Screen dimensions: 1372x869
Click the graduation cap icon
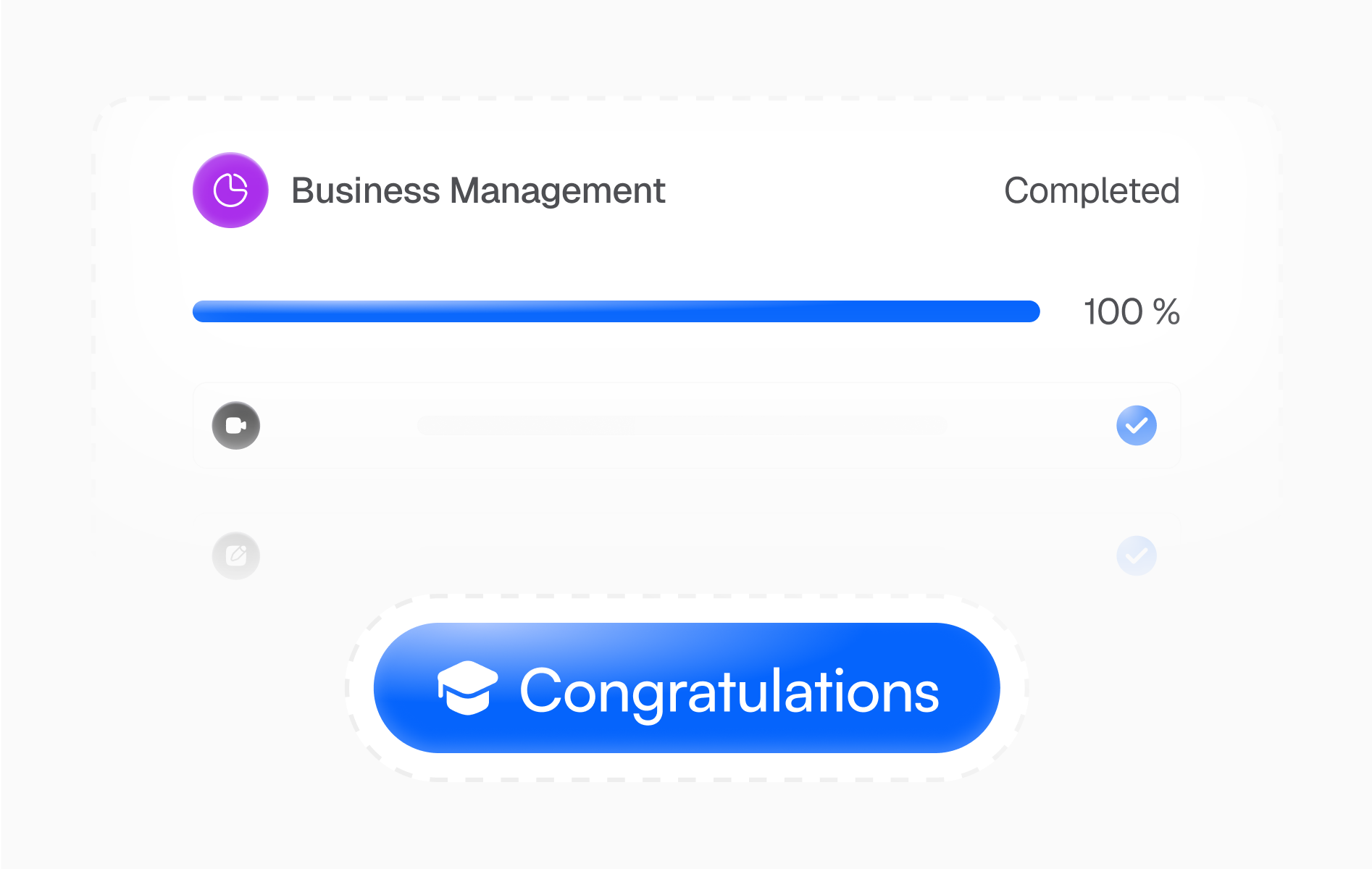[x=468, y=688]
